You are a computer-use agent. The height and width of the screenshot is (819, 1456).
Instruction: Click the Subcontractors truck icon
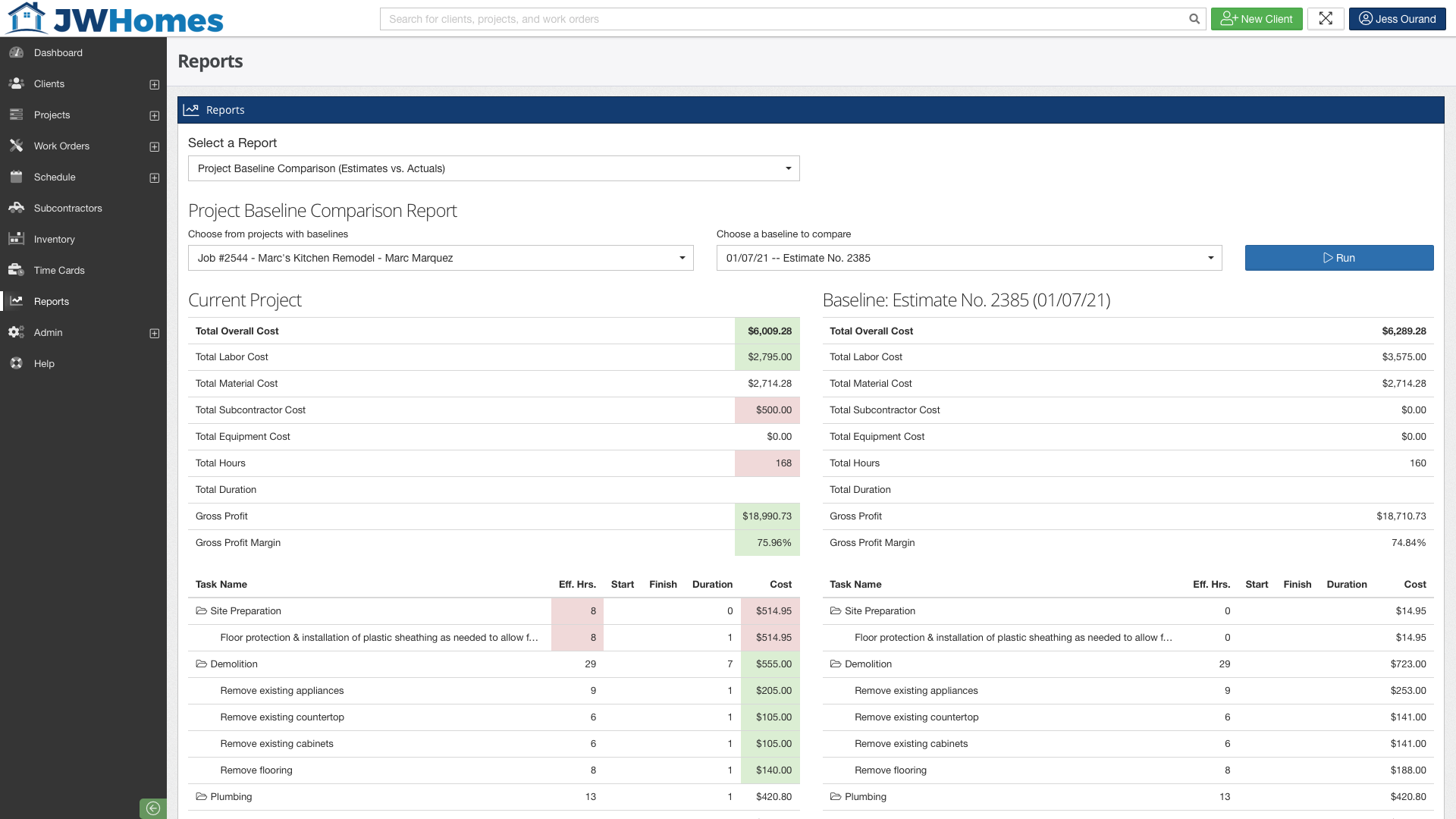coord(16,208)
